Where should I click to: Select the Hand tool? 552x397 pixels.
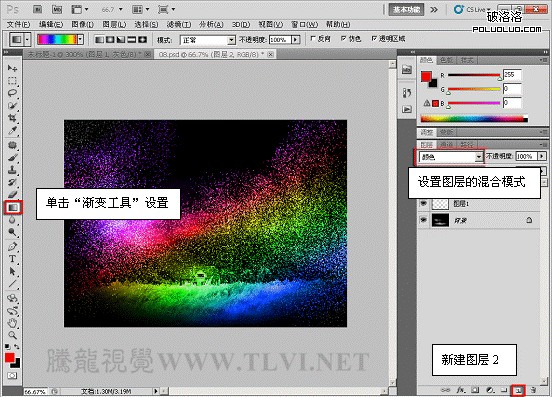(x=13, y=322)
